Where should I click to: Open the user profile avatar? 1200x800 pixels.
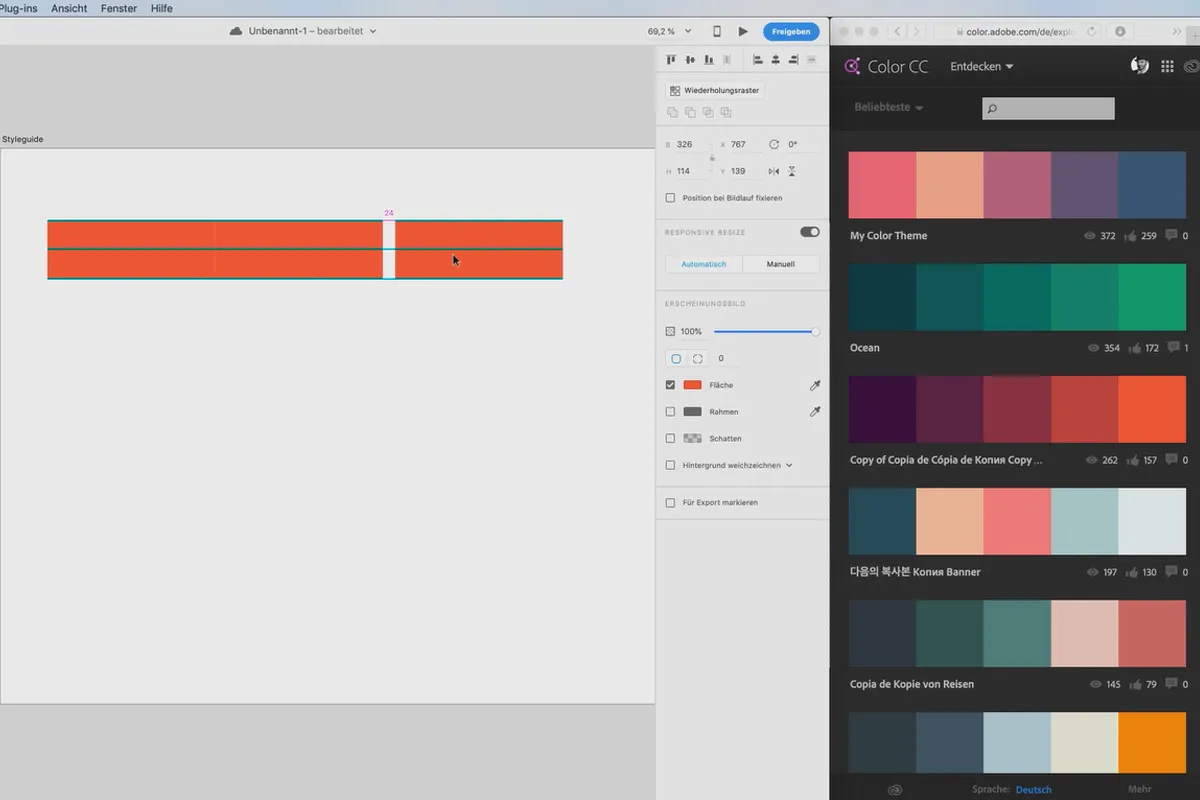[x=1139, y=66]
